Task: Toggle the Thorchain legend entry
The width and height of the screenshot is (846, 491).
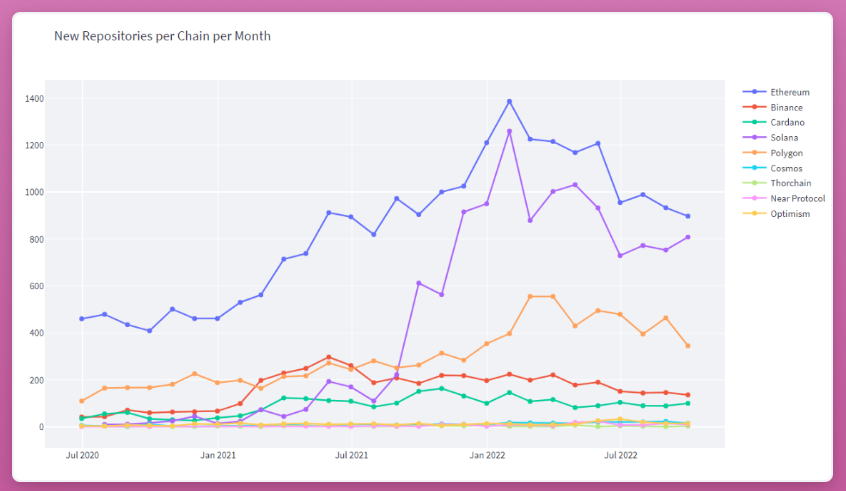Action: pyautogui.click(x=777, y=183)
